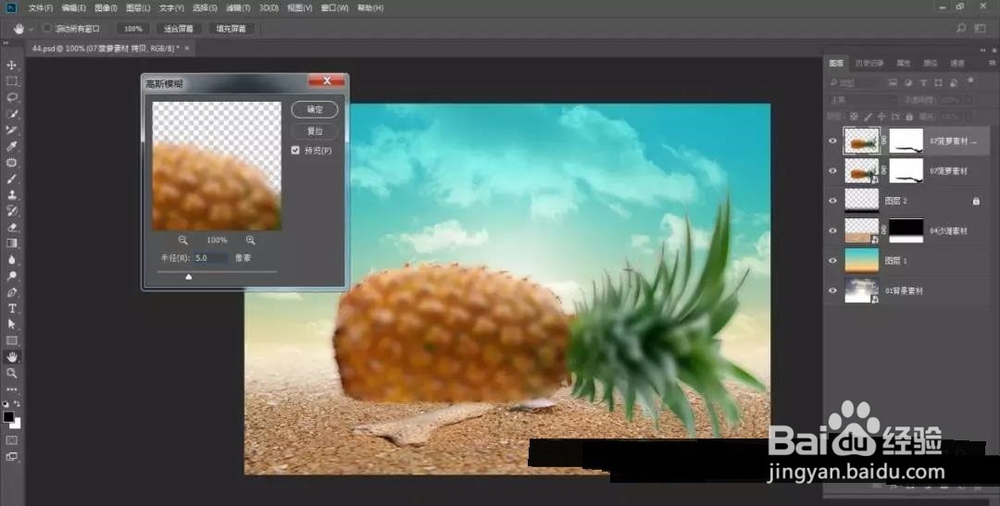This screenshot has width=1000, height=506.
Task: Hide the 图层 1 layer
Action: coord(832,260)
